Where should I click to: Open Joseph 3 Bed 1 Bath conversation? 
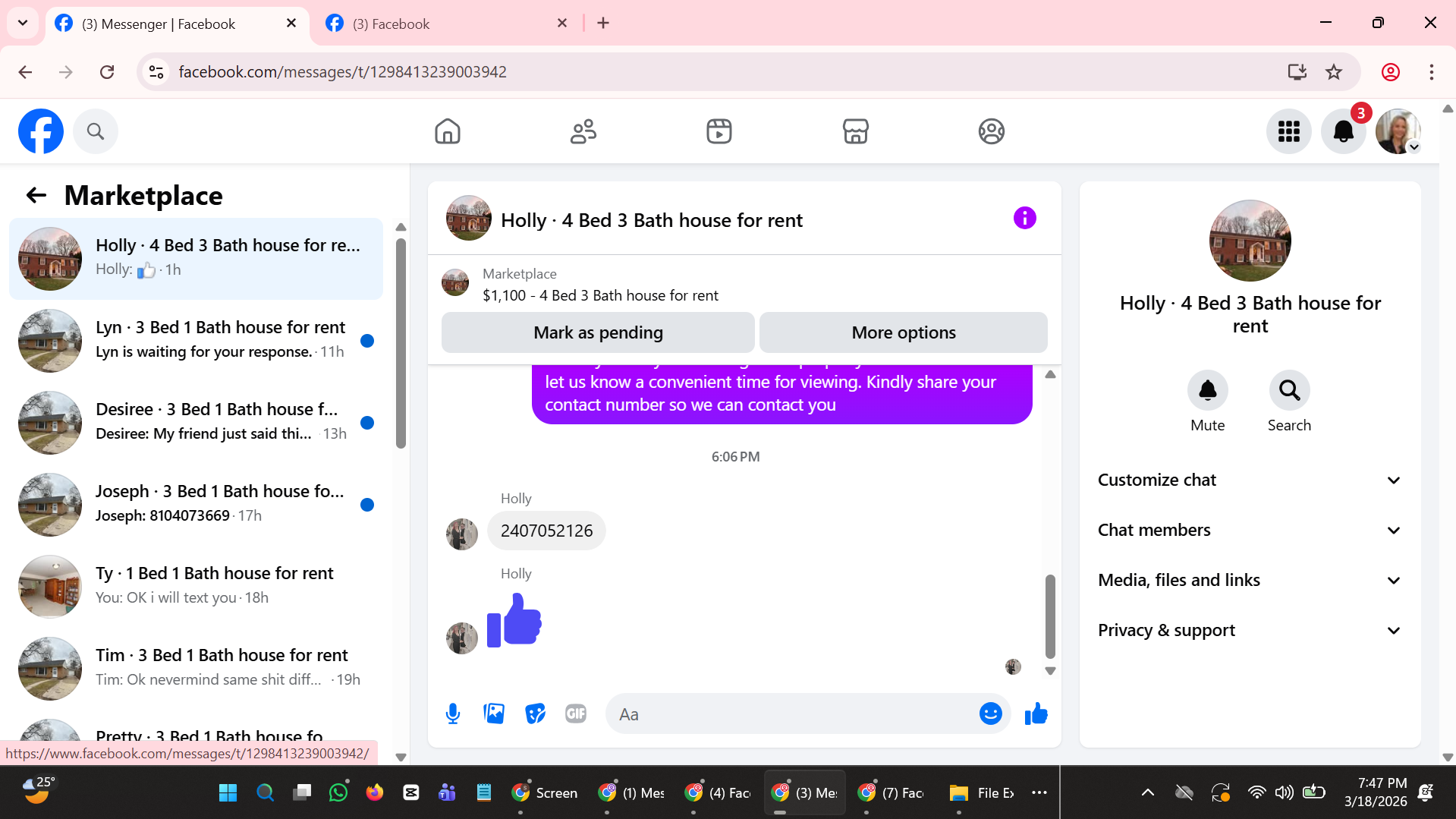coord(197,505)
